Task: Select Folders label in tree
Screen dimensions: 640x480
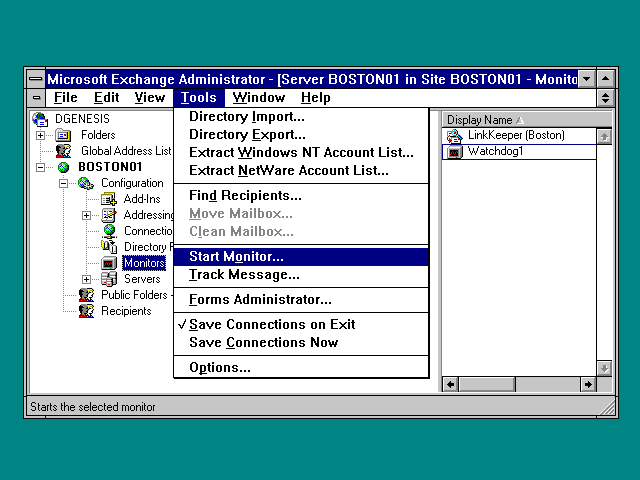Action: pyautogui.click(x=98, y=135)
